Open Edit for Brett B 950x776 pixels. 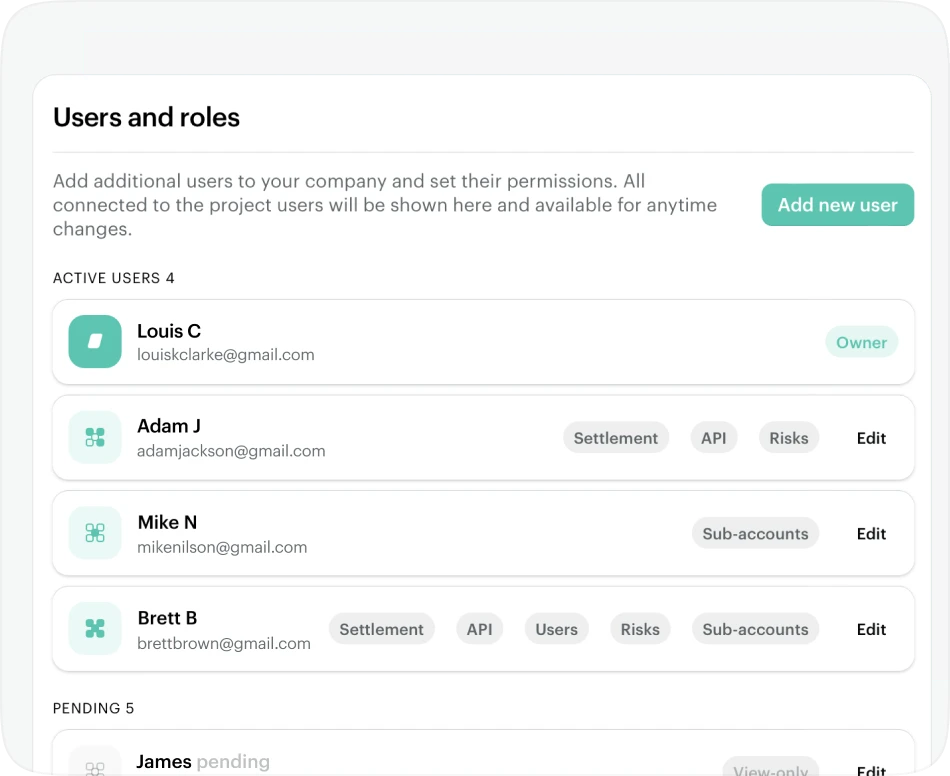pos(871,629)
